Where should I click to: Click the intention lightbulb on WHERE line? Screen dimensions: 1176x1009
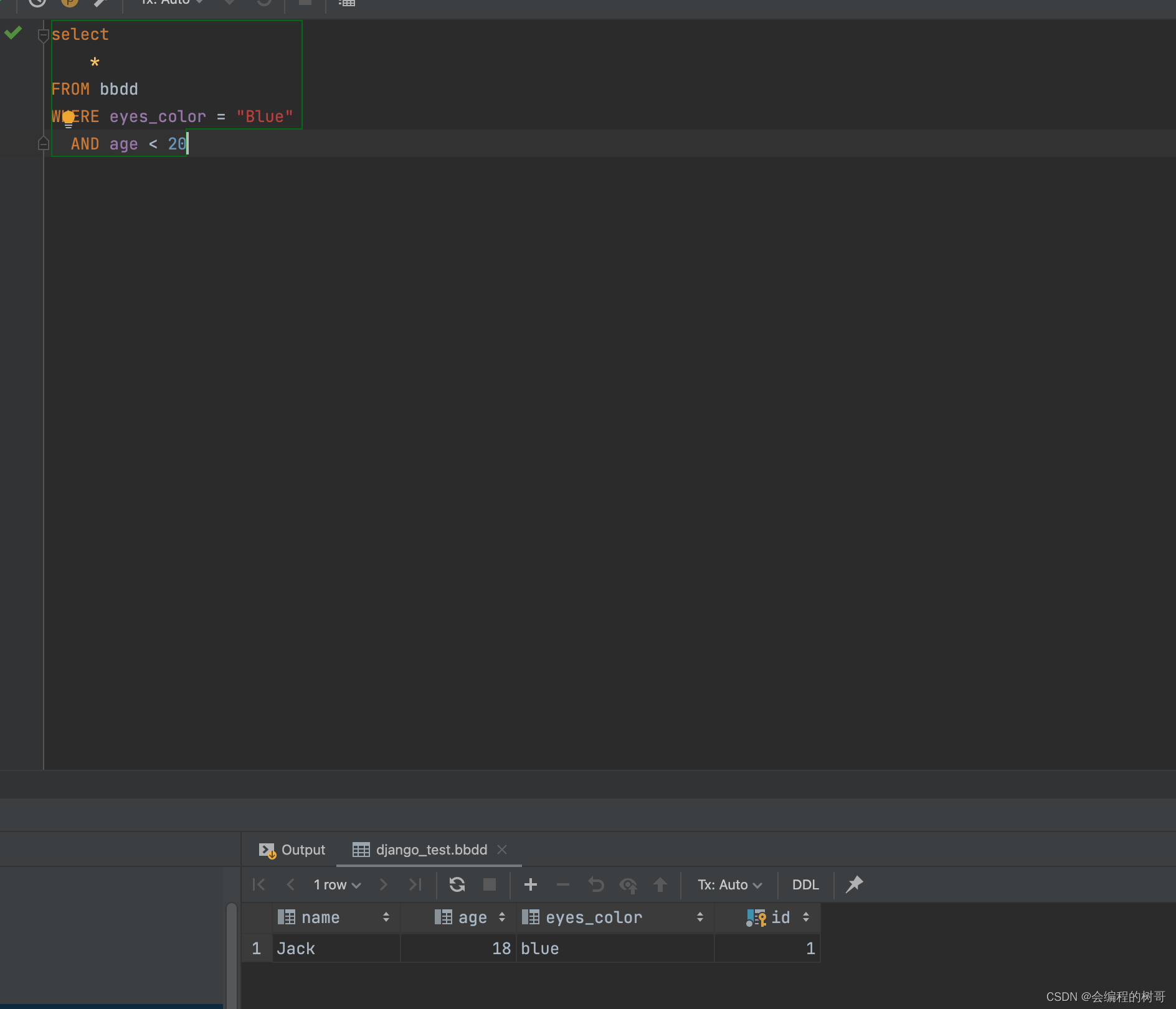pyautogui.click(x=69, y=118)
